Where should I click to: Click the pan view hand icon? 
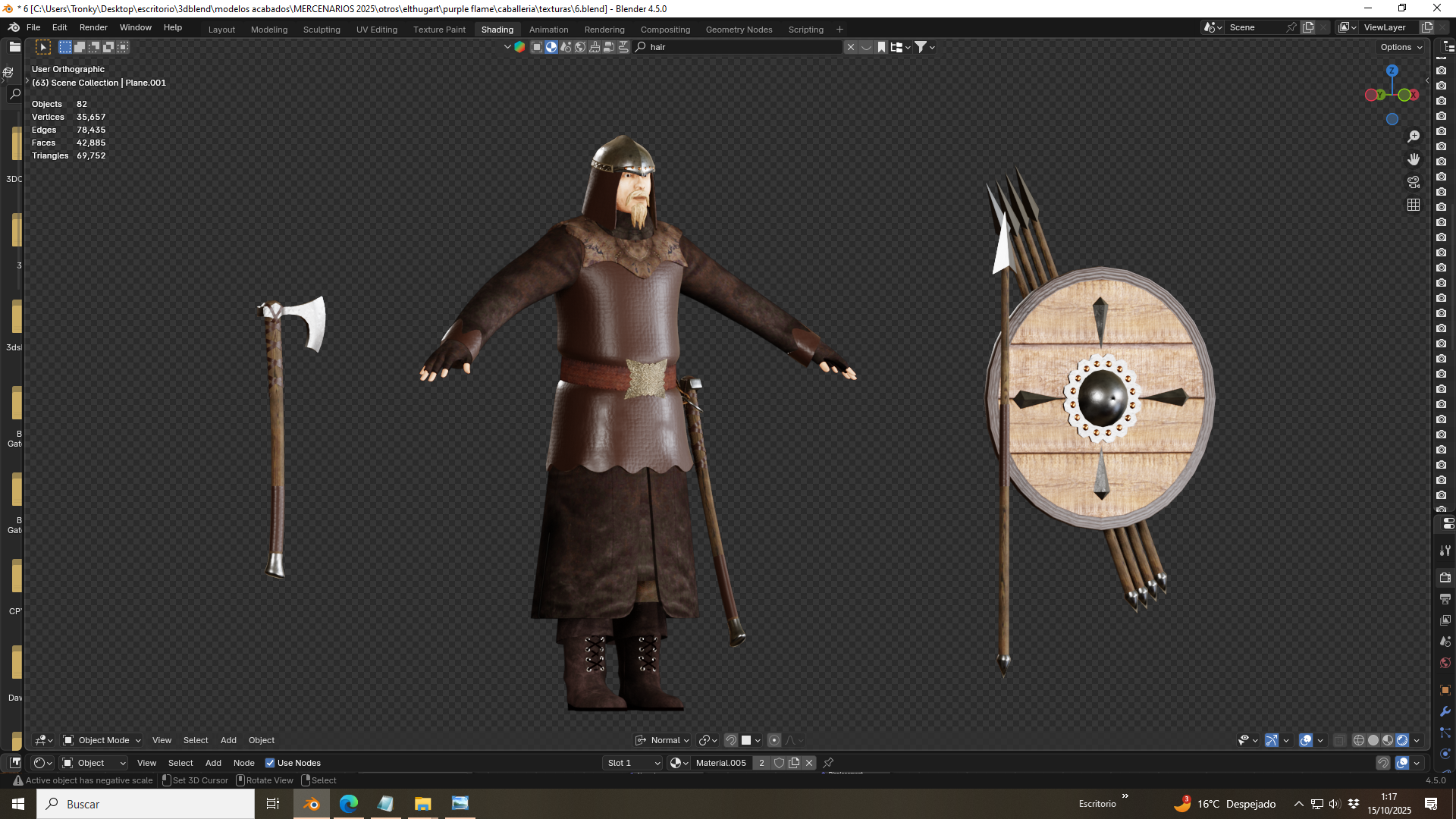[1414, 159]
